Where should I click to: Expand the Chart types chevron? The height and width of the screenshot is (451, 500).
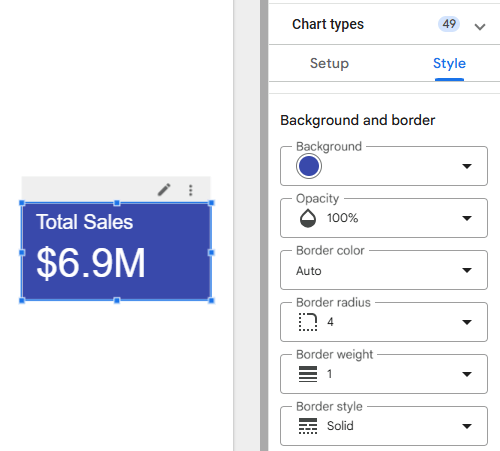tap(480, 27)
